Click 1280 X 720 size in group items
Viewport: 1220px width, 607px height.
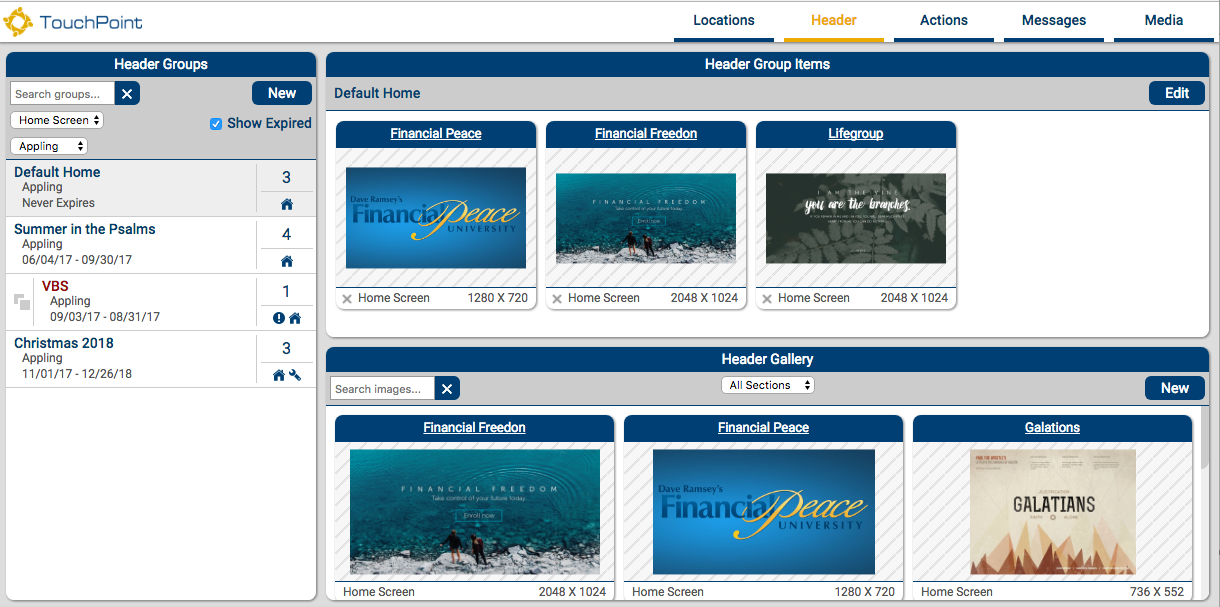(x=498, y=298)
